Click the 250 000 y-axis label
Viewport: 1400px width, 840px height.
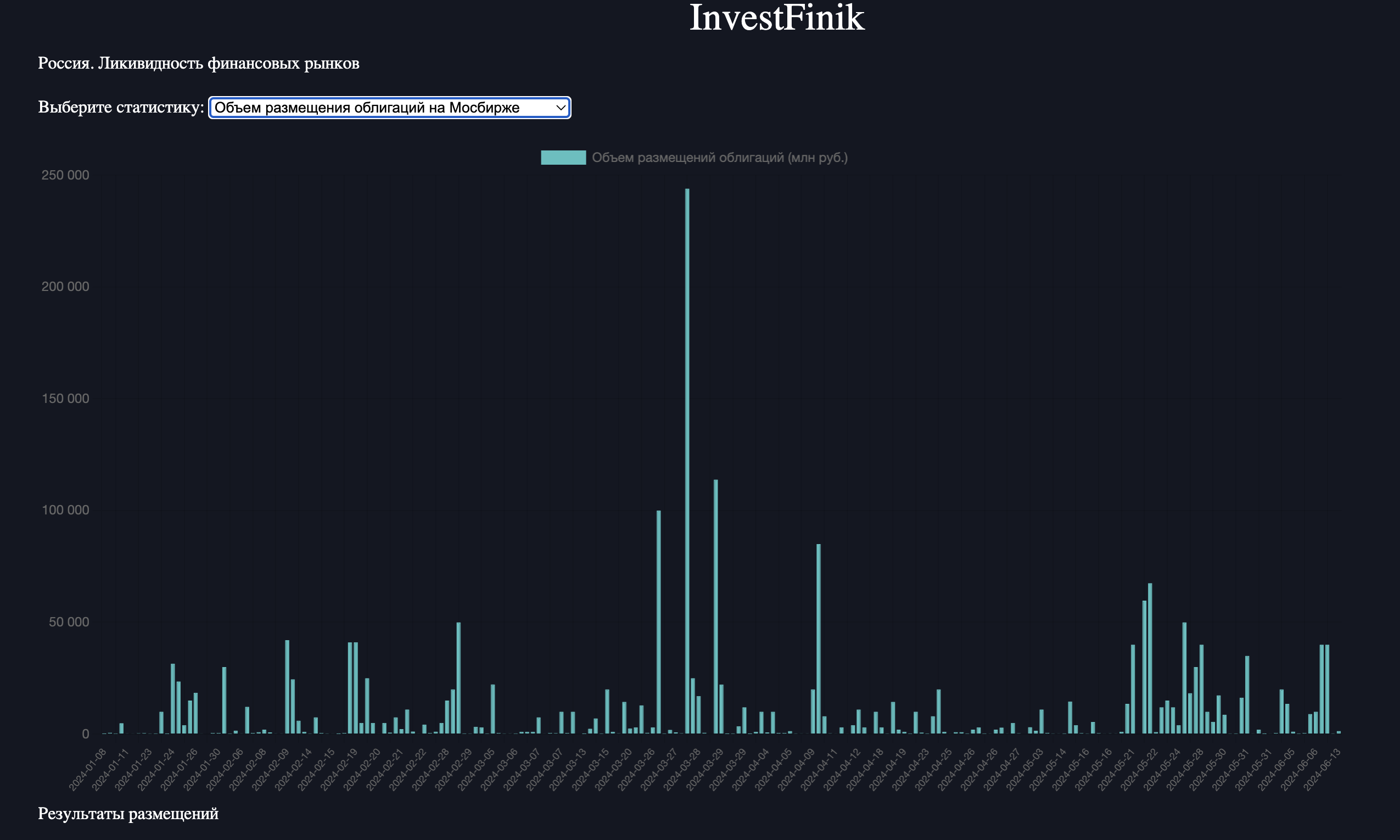pos(65,175)
